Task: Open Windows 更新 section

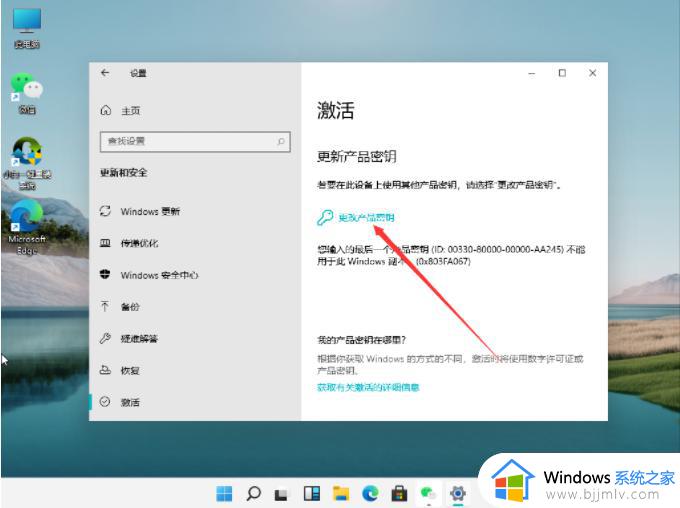Action: pos(150,211)
